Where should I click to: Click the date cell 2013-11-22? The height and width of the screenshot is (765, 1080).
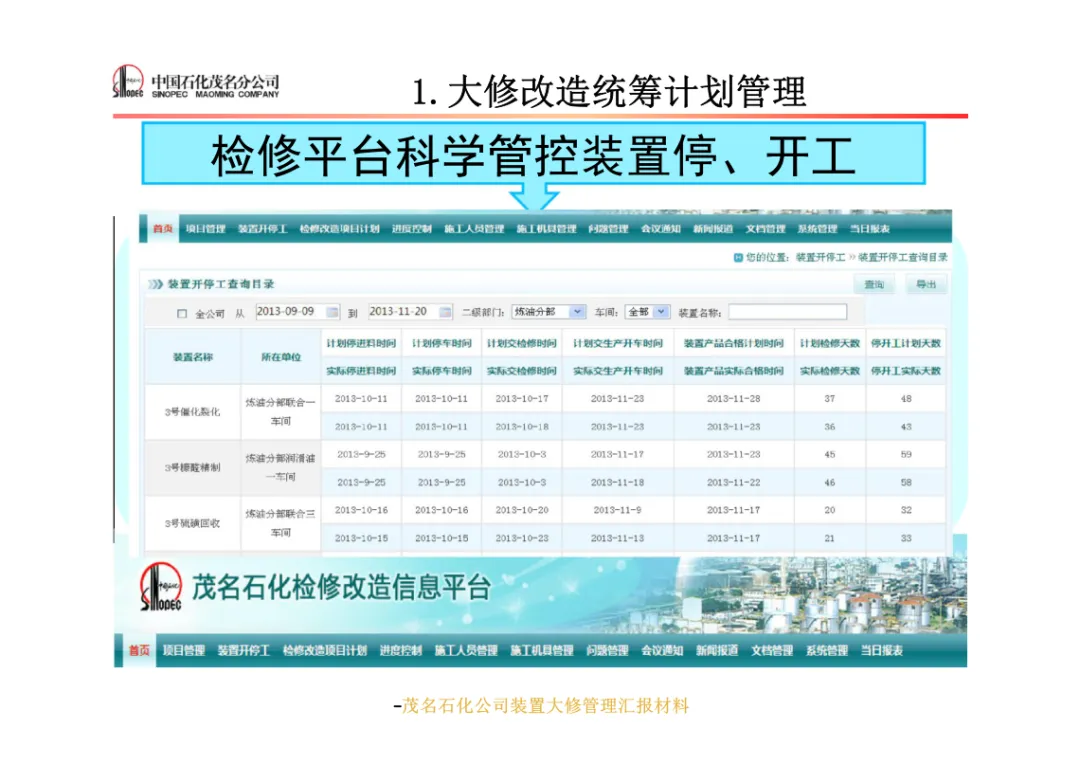(x=734, y=483)
